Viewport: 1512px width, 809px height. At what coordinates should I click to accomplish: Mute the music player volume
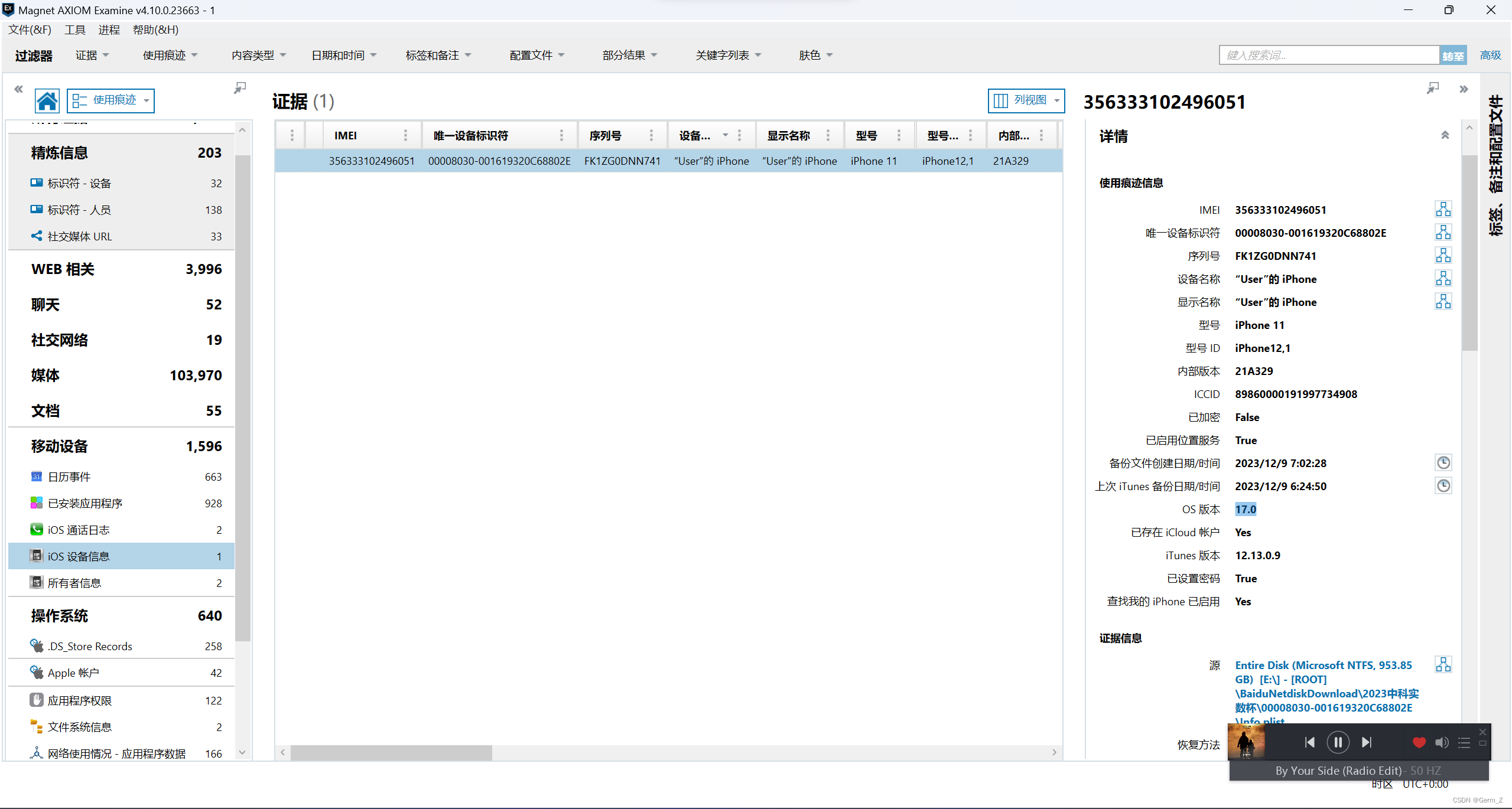[1442, 742]
